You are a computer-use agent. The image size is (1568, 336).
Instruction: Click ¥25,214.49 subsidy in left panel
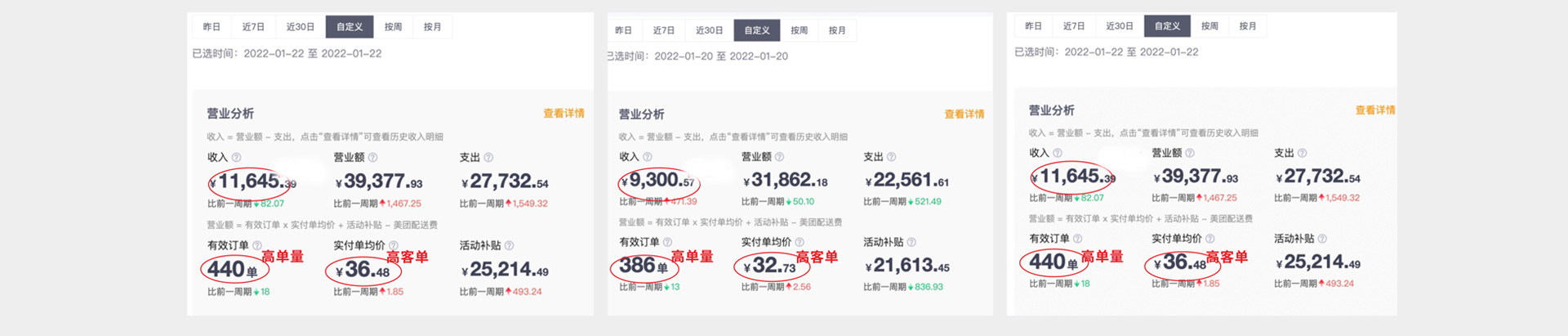point(505,269)
